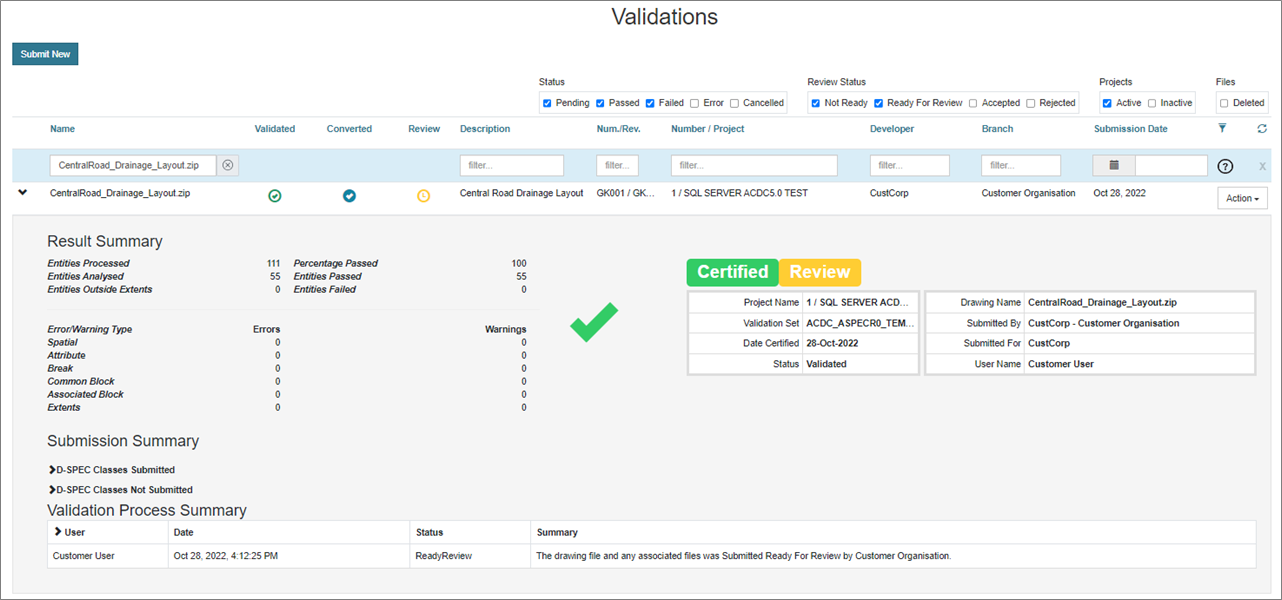Image resolution: width=1282 pixels, height=600 pixels.
Task: Click the Submit New button
Action: (45, 54)
